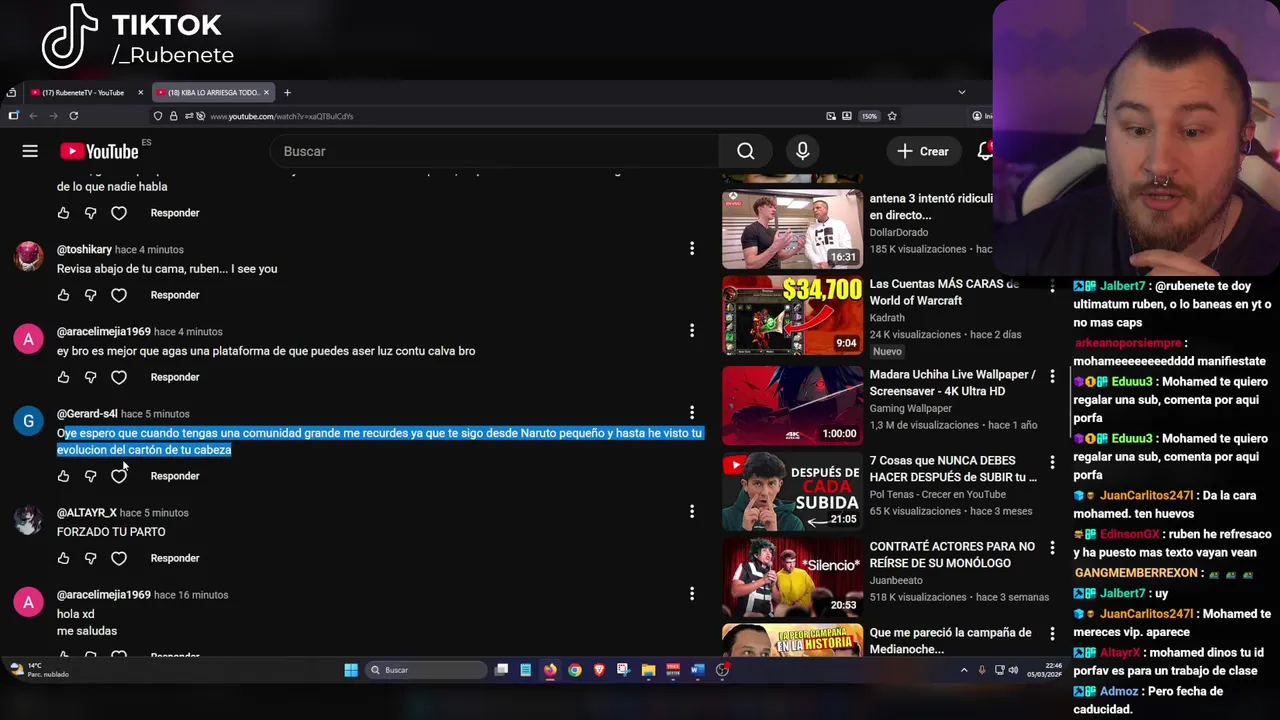The width and height of the screenshot is (1280, 720).
Task: Reply to @toshikary with Responder
Action: [x=175, y=295]
